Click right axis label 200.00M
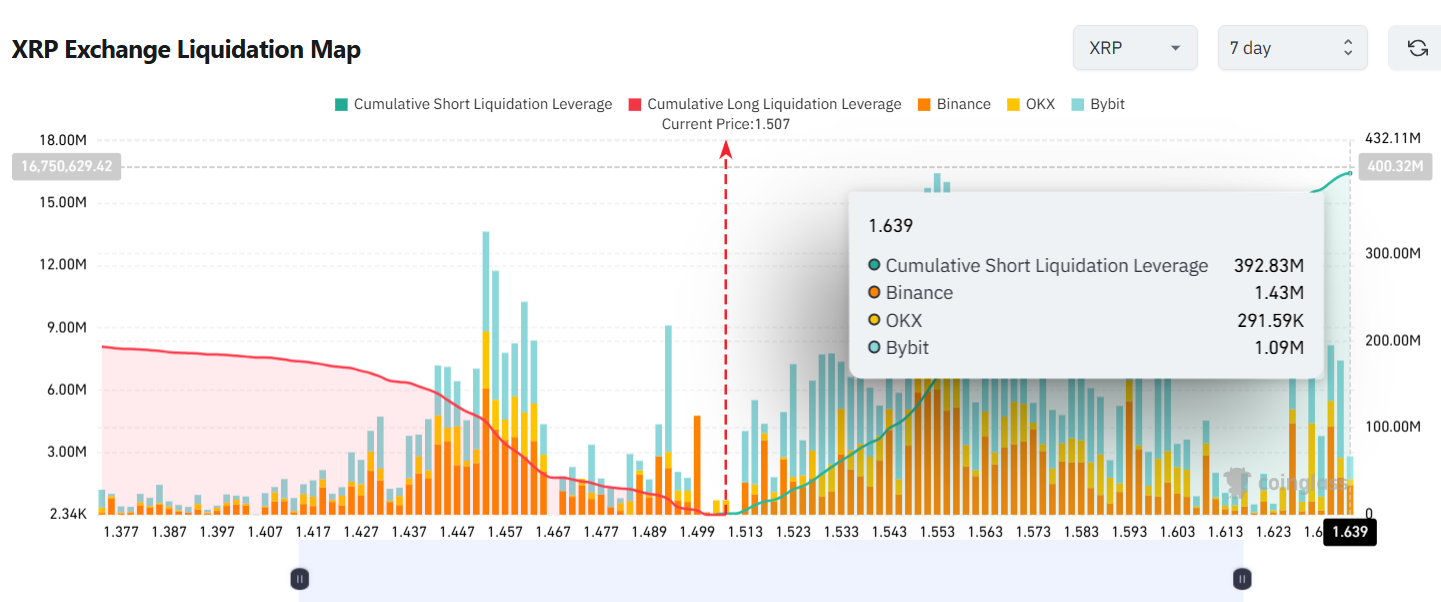The image size is (1441, 602). (1393, 340)
